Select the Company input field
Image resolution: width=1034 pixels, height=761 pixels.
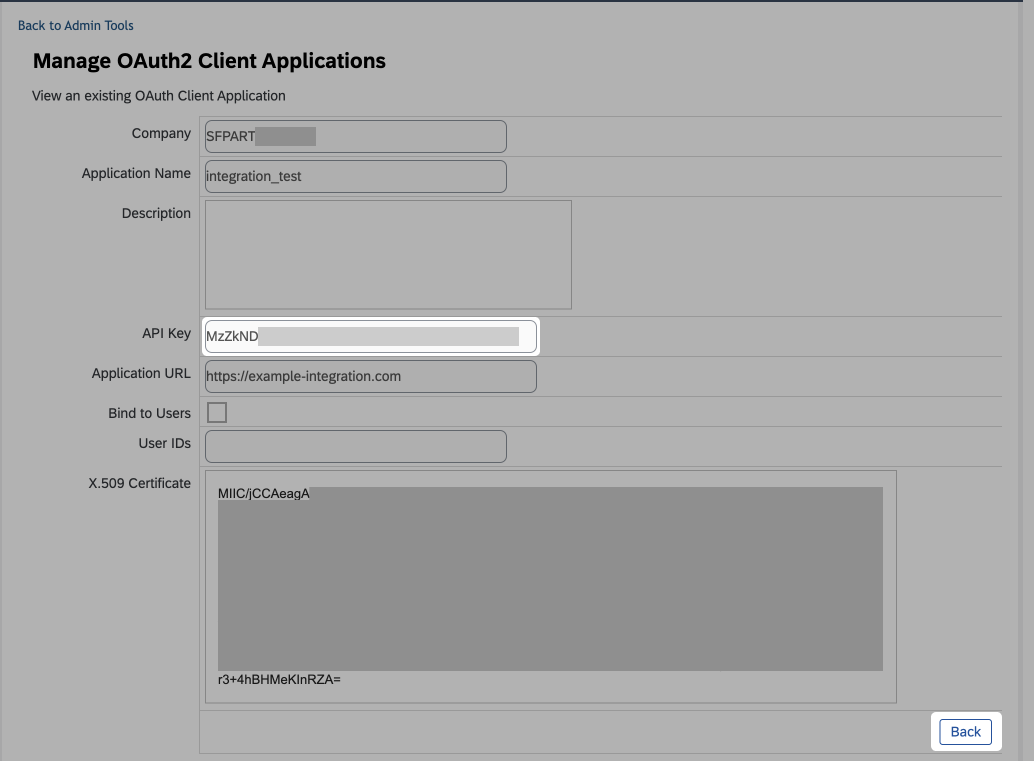(x=356, y=137)
